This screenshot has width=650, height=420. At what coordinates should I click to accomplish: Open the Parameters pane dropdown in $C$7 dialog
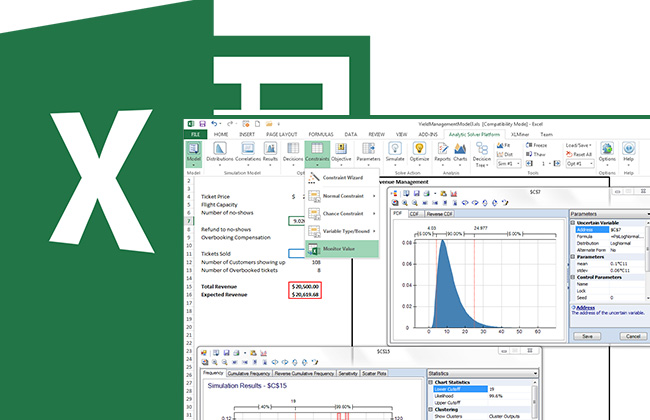click(x=648, y=214)
